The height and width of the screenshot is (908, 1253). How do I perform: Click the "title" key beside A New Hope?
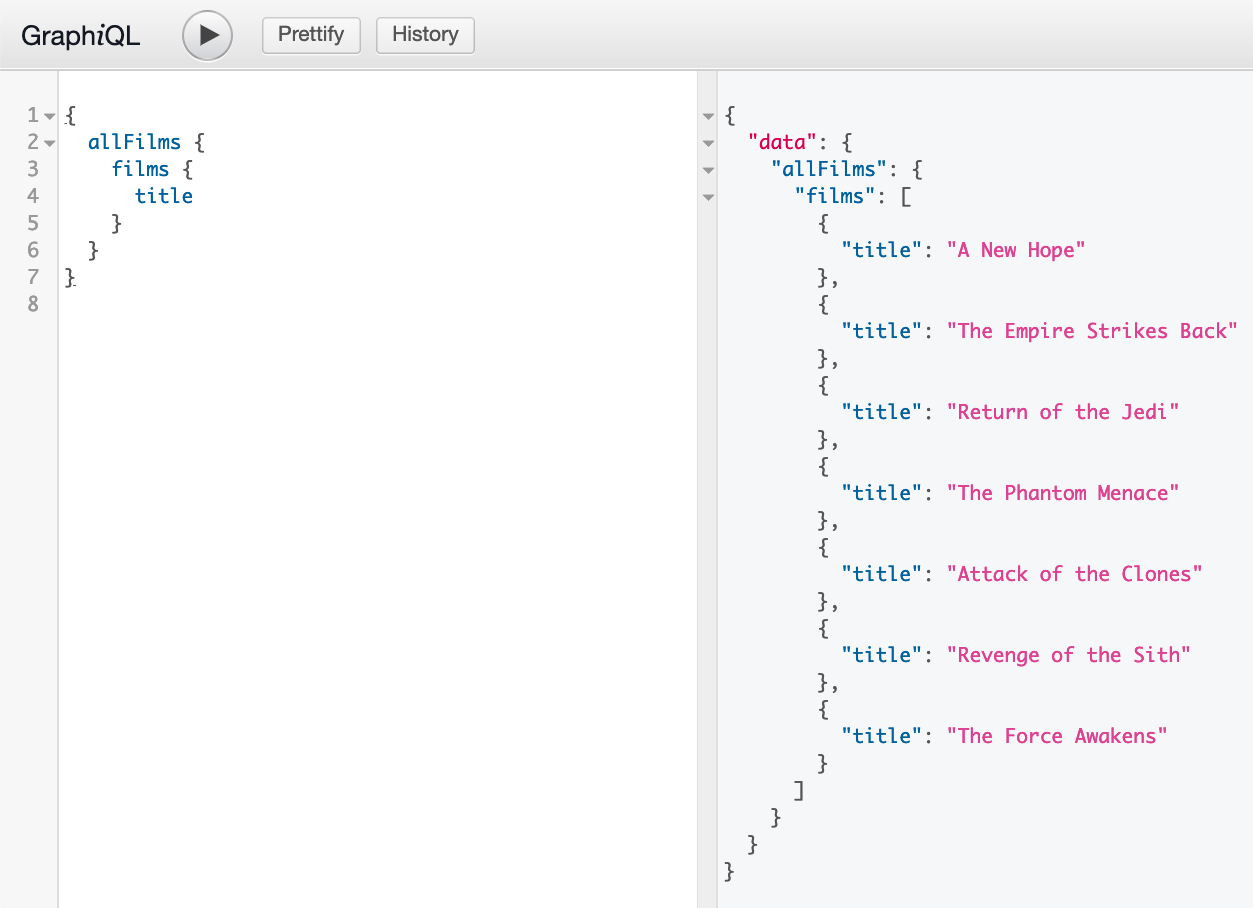tap(882, 250)
